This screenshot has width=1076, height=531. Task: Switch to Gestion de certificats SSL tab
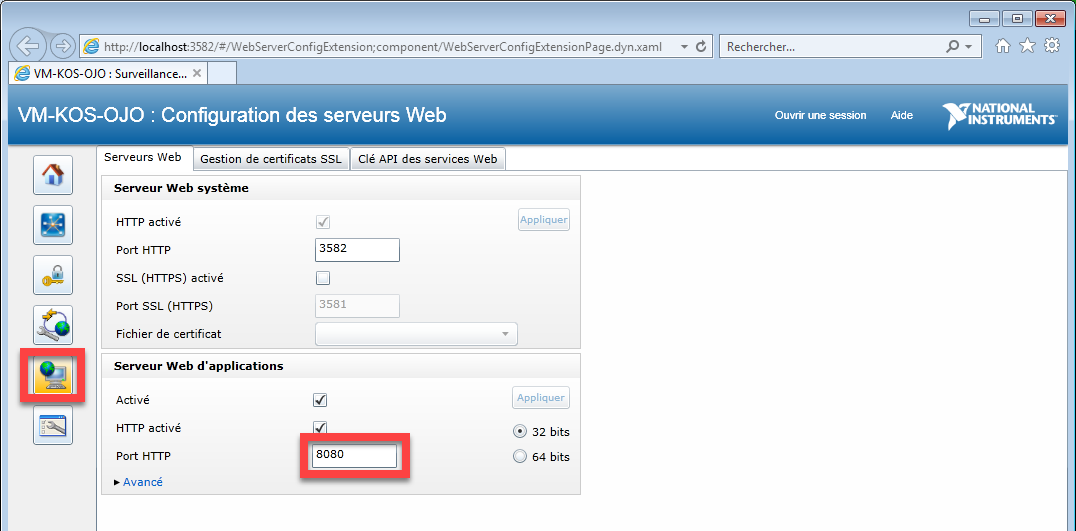(x=270, y=159)
